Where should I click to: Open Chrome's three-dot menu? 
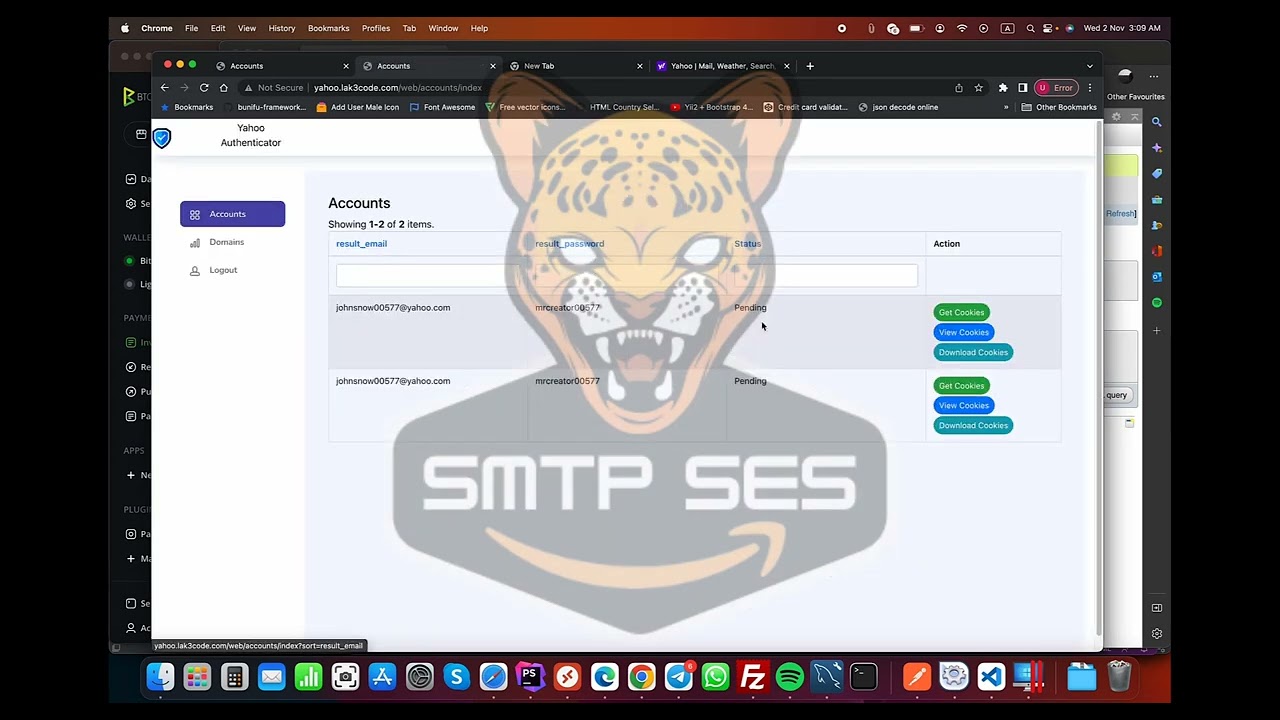click(1090, 87)
